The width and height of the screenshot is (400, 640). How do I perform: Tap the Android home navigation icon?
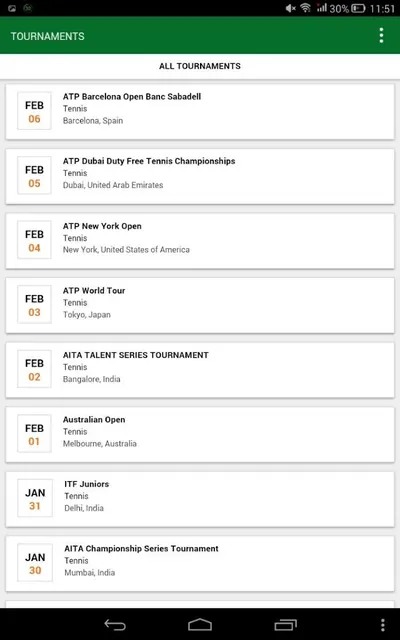200,624
